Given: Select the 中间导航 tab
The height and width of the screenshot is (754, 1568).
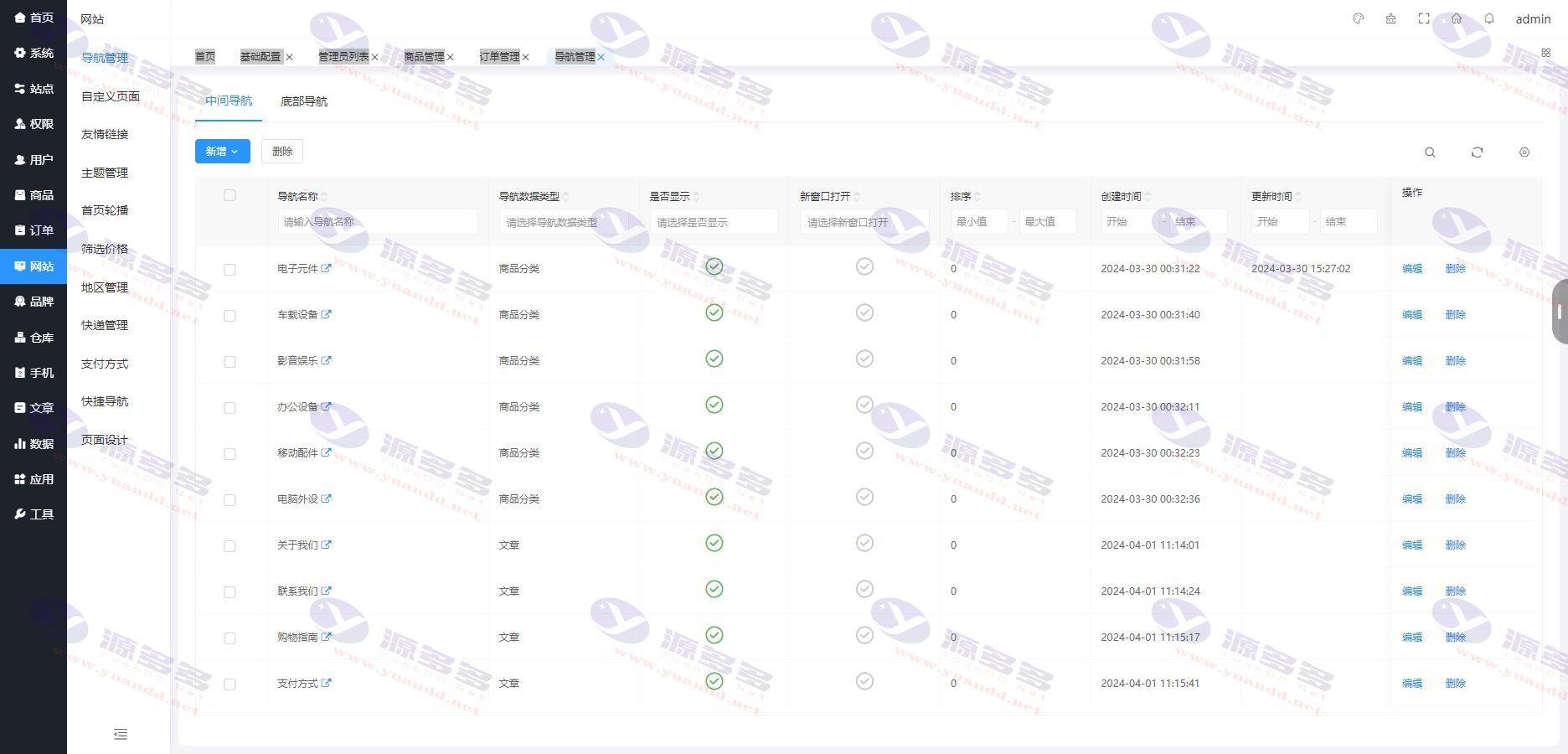Looking at the screenshot, I should (229, 101).
